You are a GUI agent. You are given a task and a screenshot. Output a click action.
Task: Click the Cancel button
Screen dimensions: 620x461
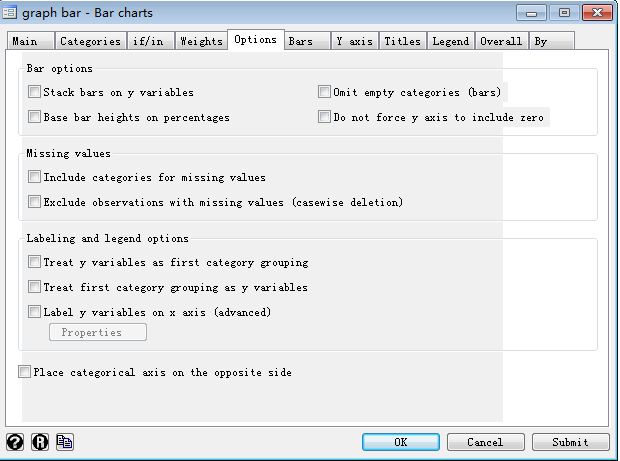pos(485,442)
